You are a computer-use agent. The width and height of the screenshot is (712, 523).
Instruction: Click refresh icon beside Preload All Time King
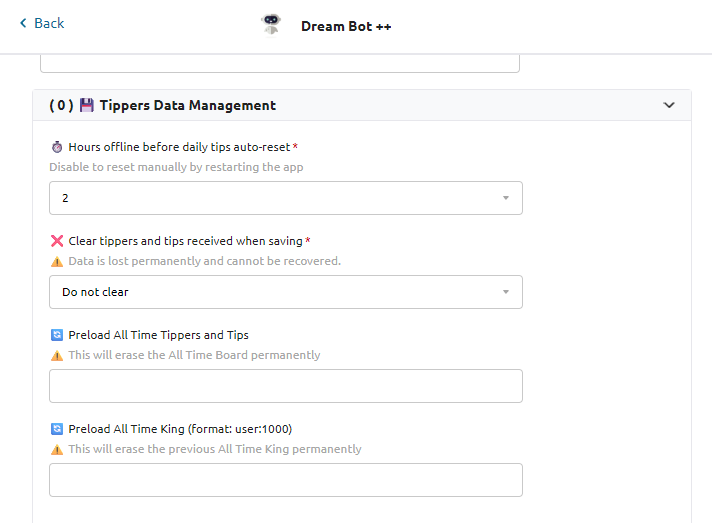[57, 429]
